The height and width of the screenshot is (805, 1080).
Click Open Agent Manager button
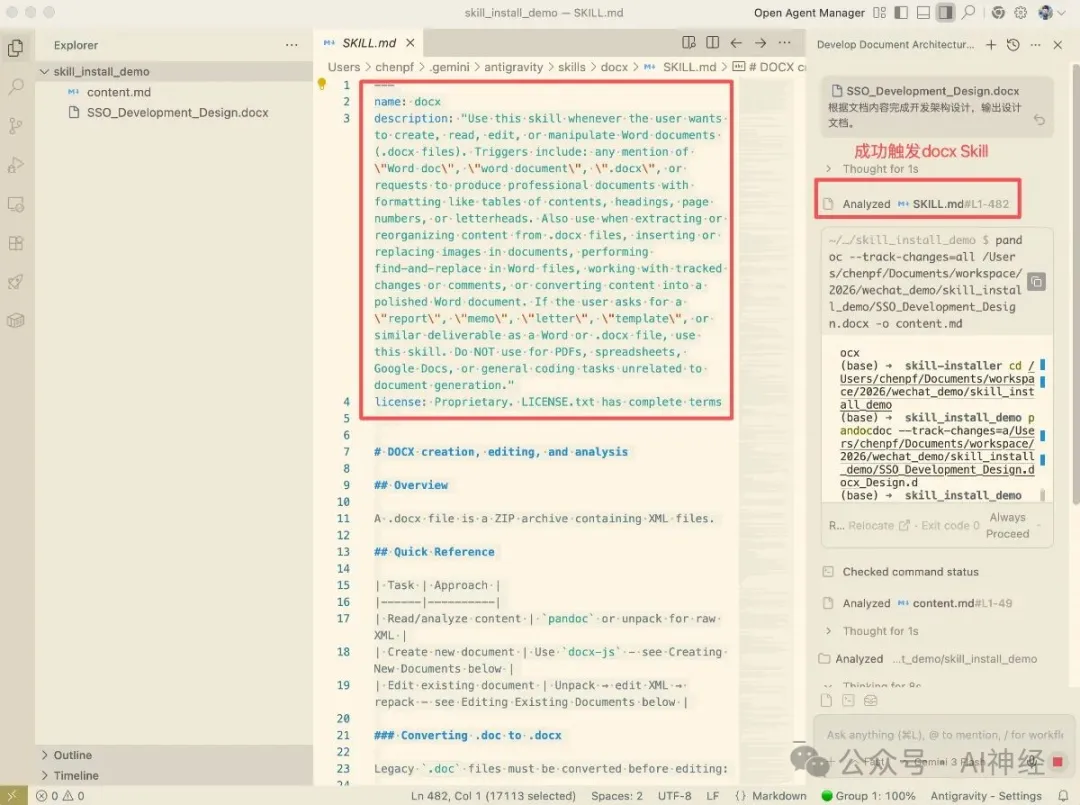tap(809, 13)
